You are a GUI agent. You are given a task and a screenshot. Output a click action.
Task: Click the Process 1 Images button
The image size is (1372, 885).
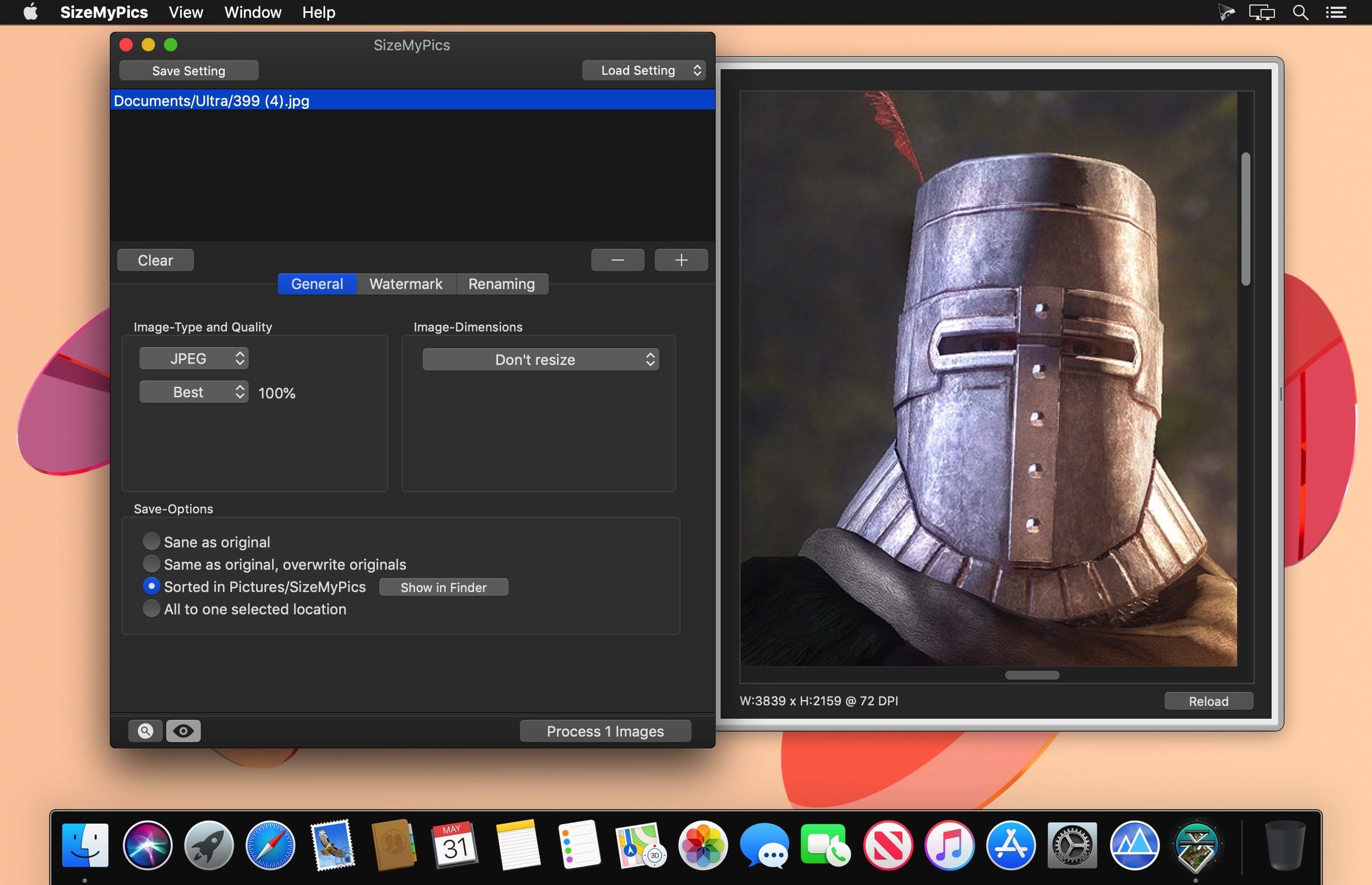605,732
